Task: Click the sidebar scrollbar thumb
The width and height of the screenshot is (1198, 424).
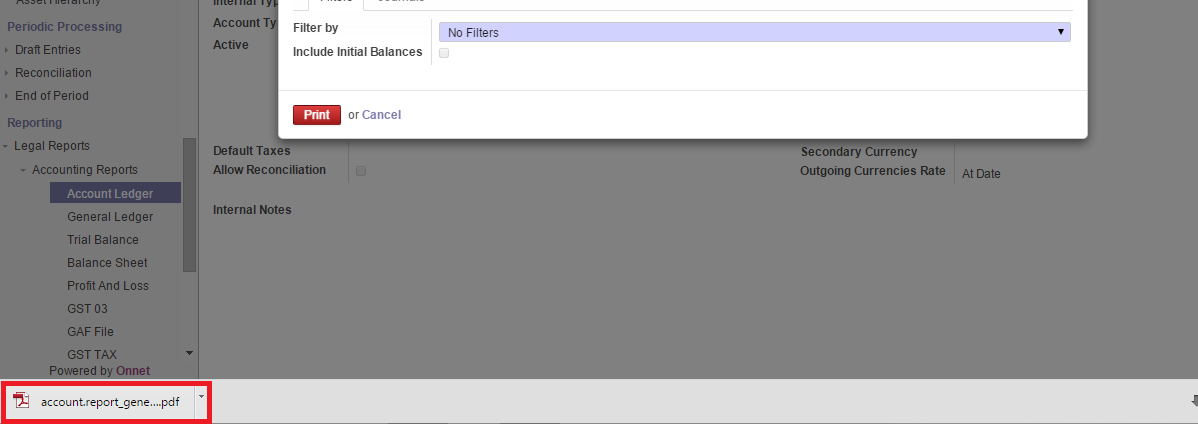Action: point(189,205)
